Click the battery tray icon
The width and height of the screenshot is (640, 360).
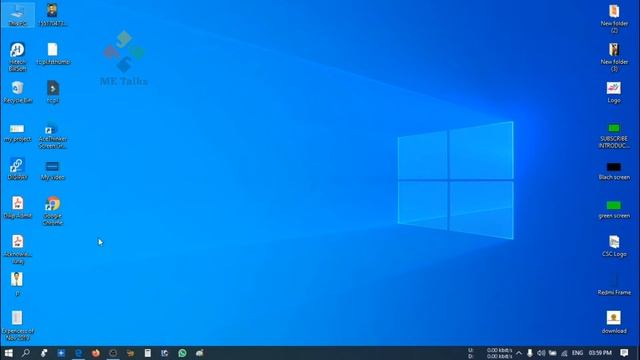coord(552,353)
